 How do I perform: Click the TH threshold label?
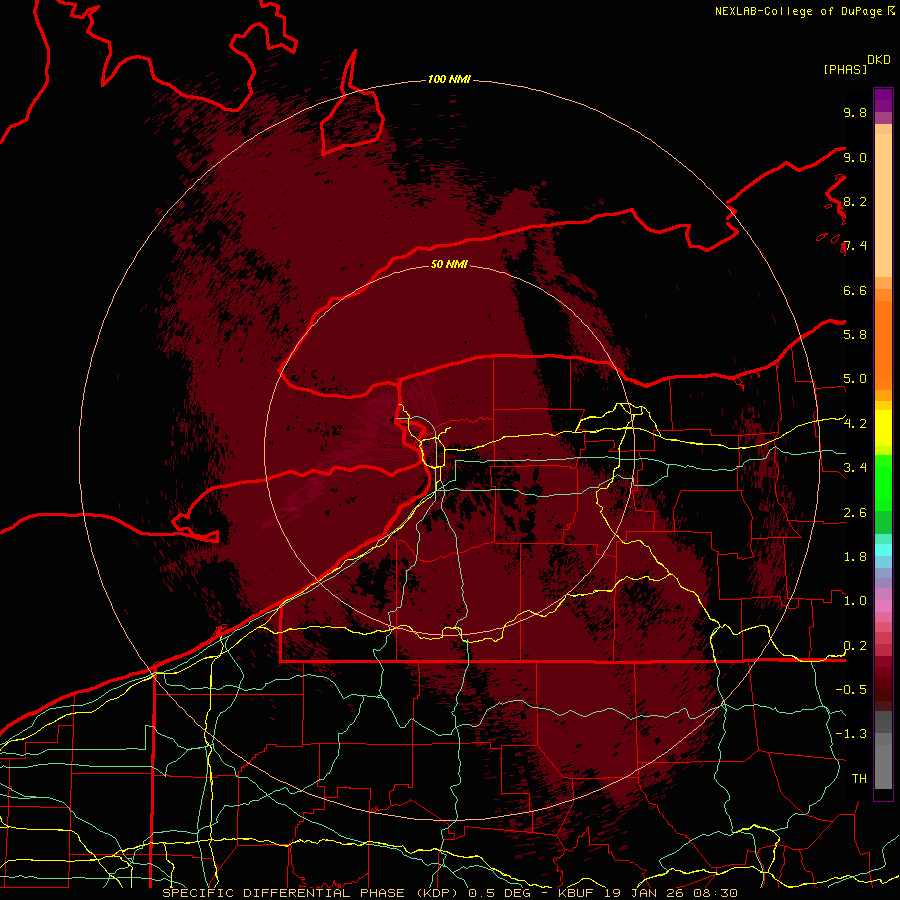click(859, 779)
